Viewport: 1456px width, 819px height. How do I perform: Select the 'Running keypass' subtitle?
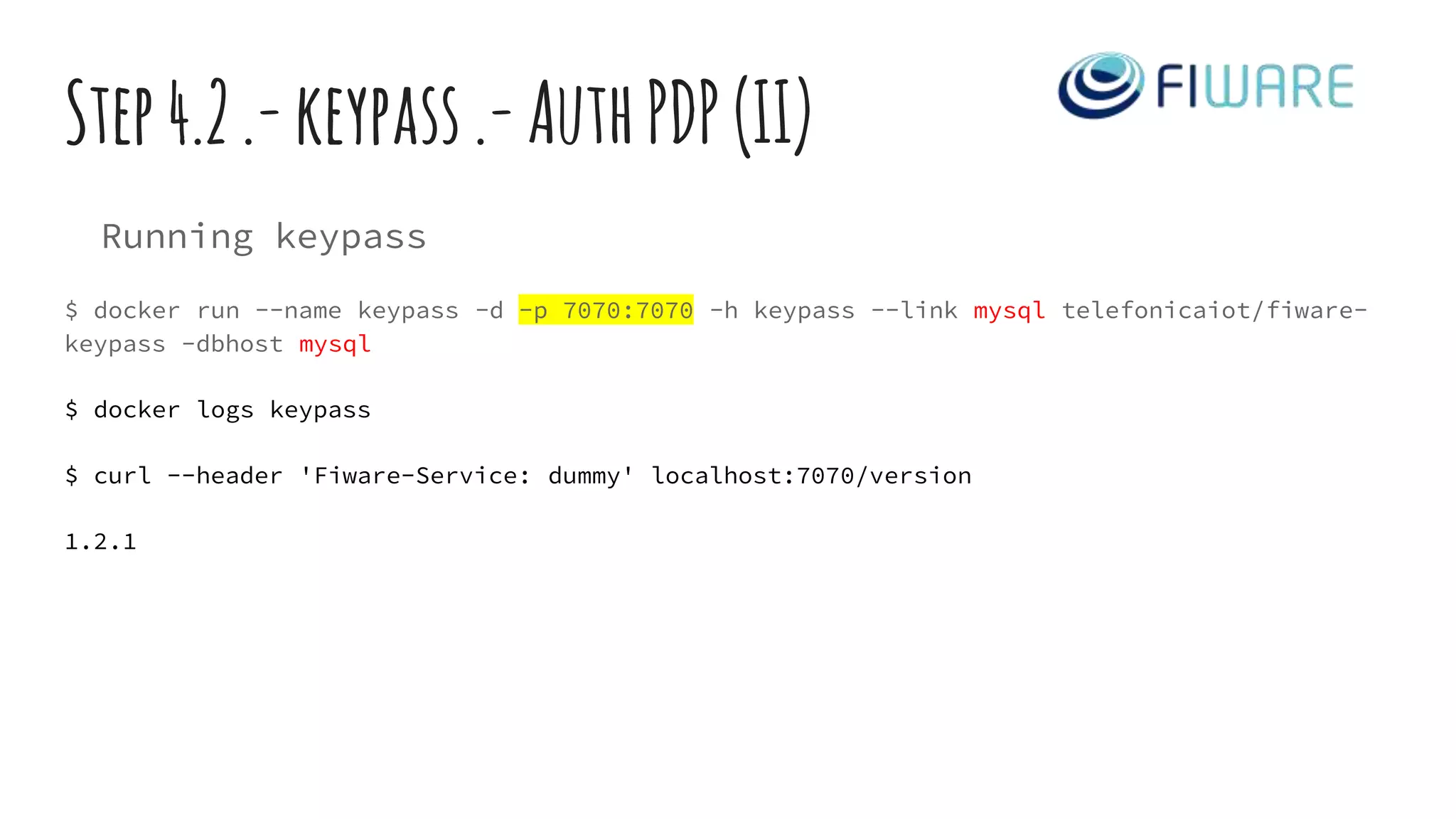tap(264, 237)
